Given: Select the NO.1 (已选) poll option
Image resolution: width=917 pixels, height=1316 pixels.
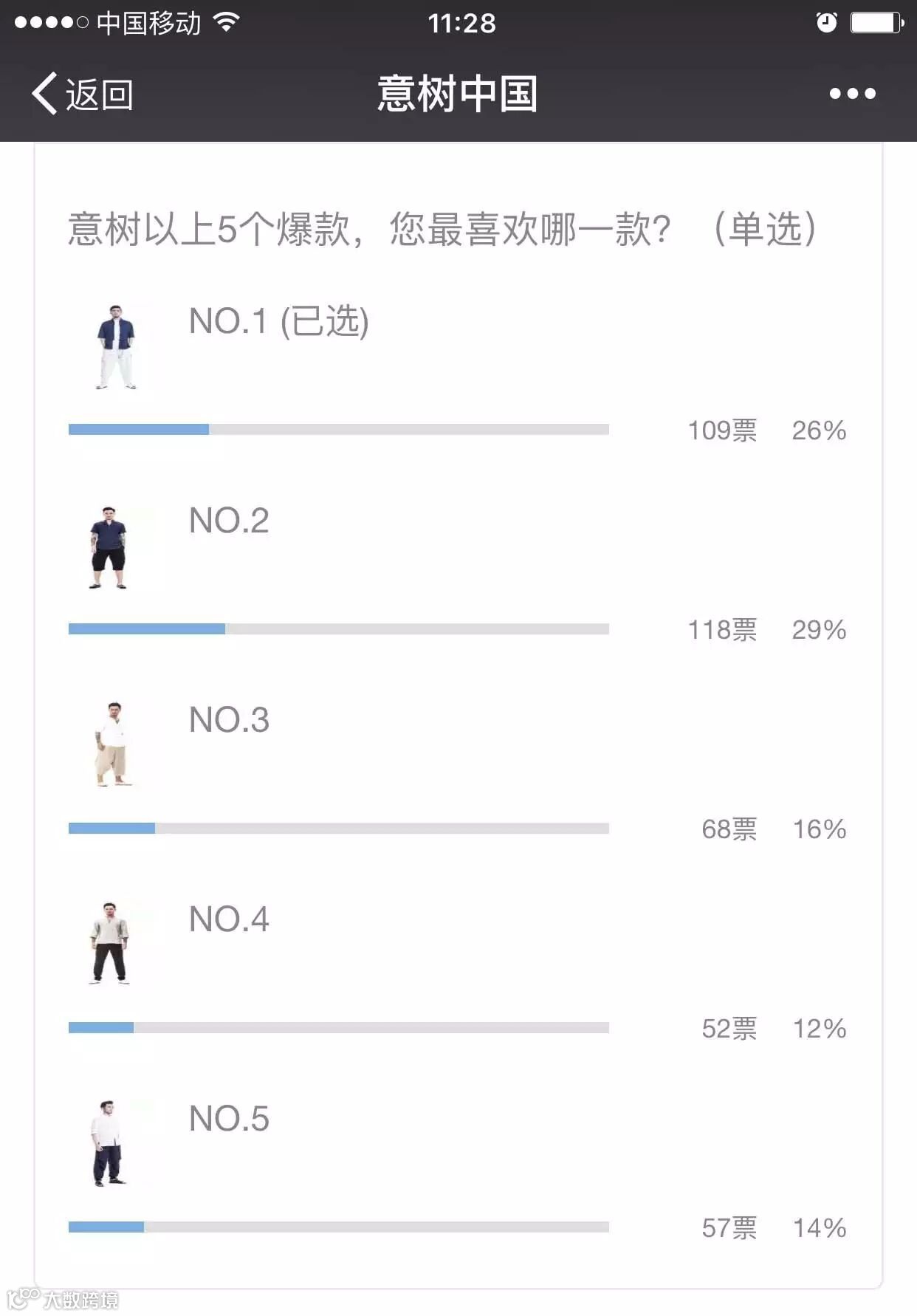Looking at the screenshot, I should tap(278, 321).
